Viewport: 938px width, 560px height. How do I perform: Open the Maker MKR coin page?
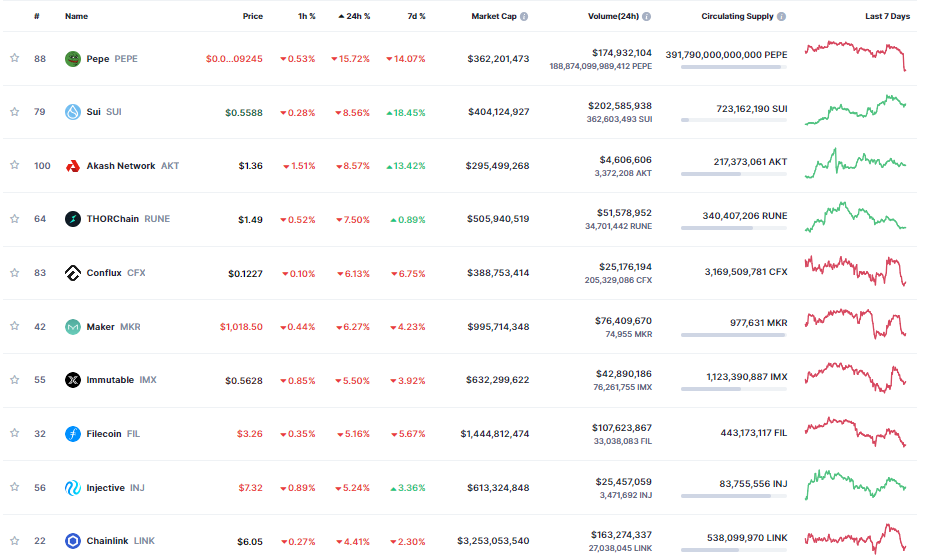tap(114, 327)
